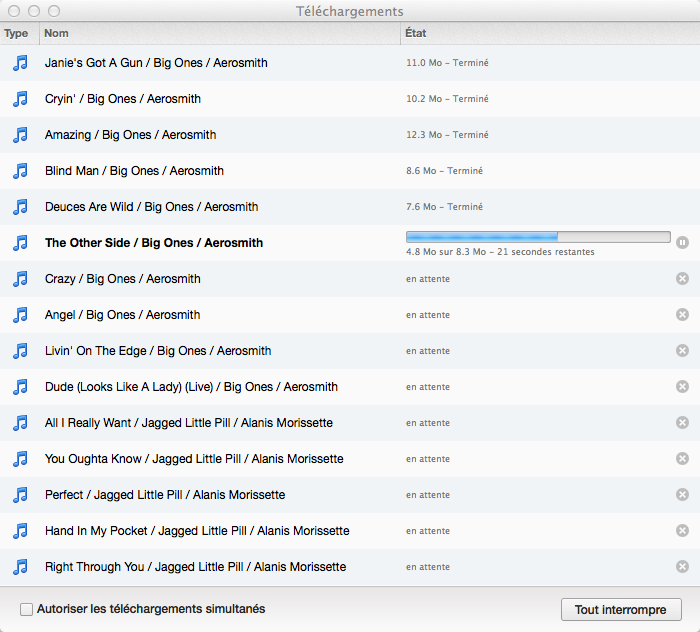Cancel the Angel download
Image resolution: width=700 pixels, height=632 pixels.
pos(682,315)
